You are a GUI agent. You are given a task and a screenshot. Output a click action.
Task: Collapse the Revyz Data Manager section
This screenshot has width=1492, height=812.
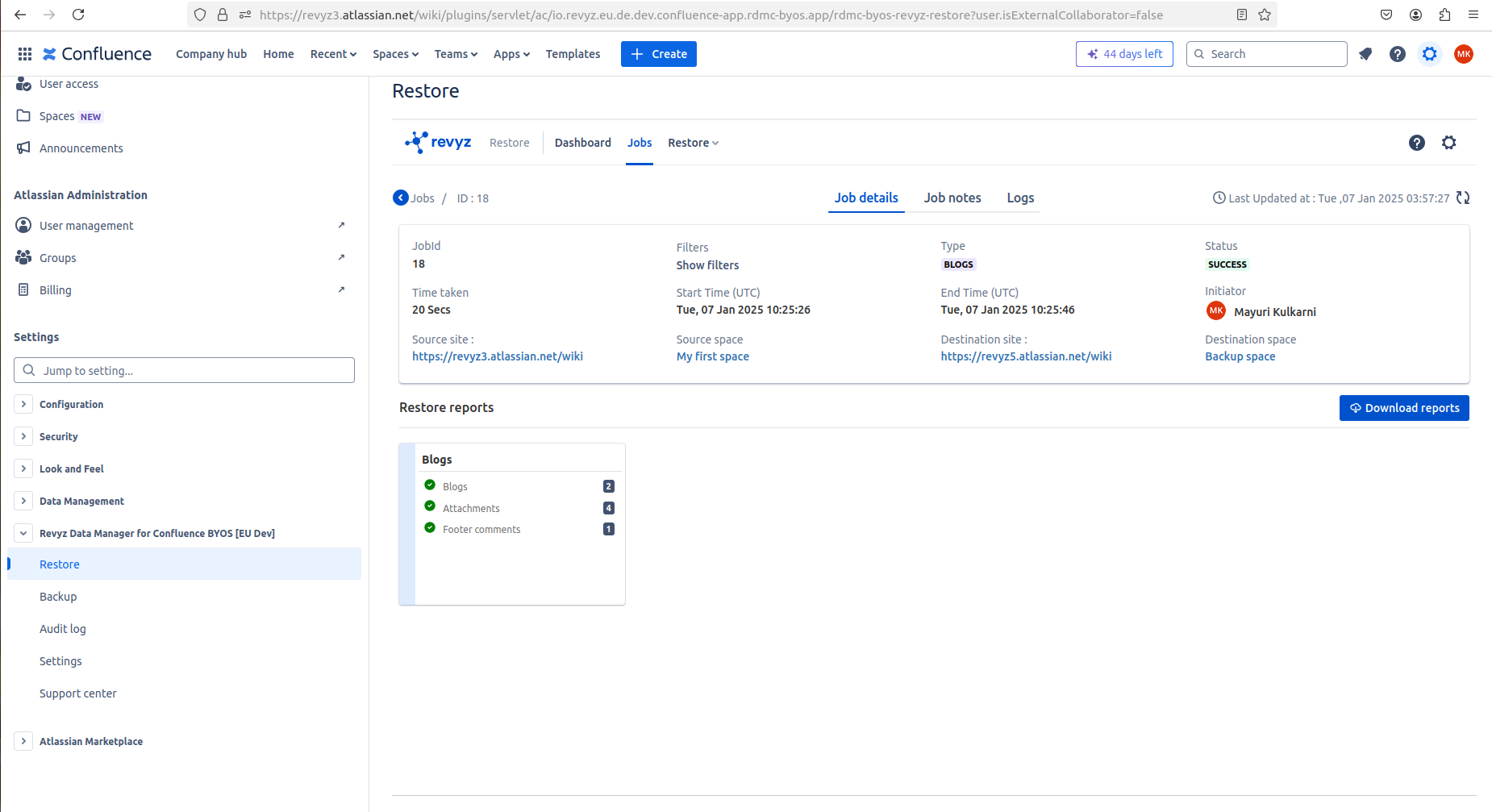[x=23, y=533]
